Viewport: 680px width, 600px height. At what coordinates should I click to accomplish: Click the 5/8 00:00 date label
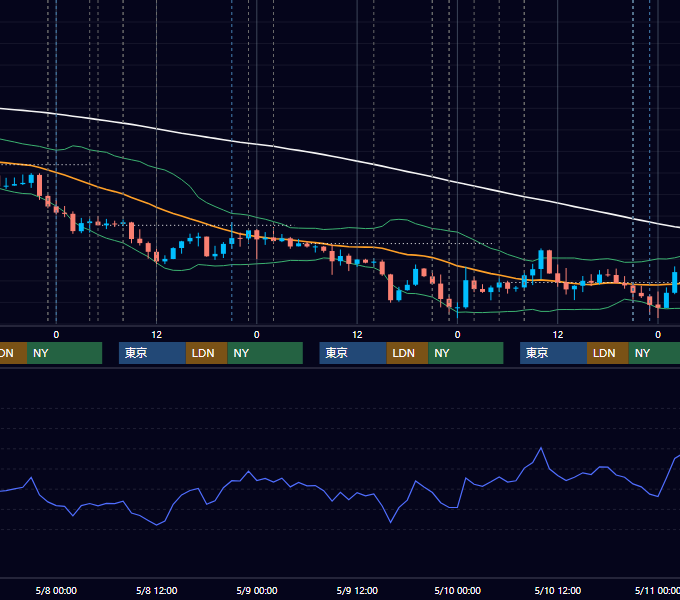(x=56, y=590)
